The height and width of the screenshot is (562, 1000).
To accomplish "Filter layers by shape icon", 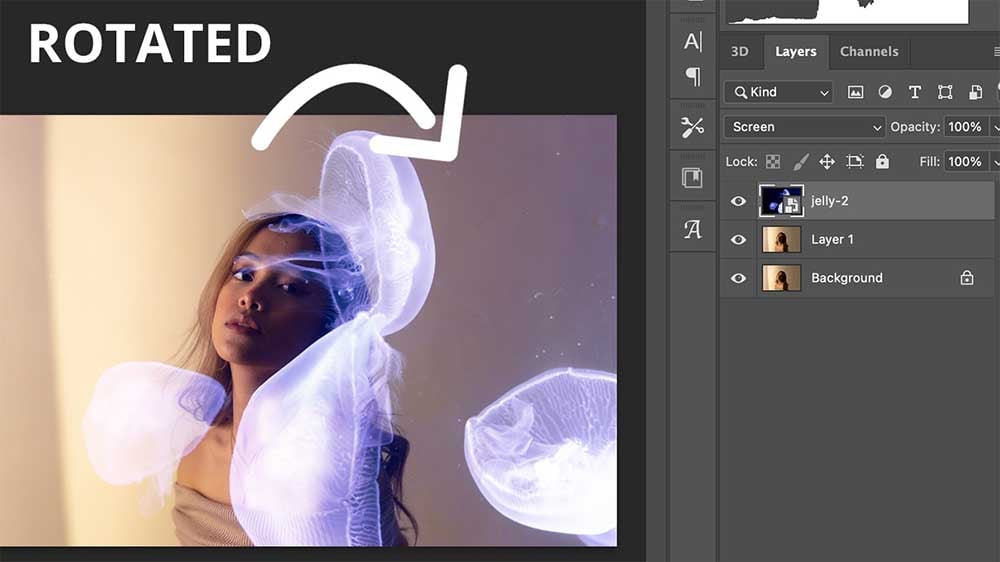I will (945, 92).
